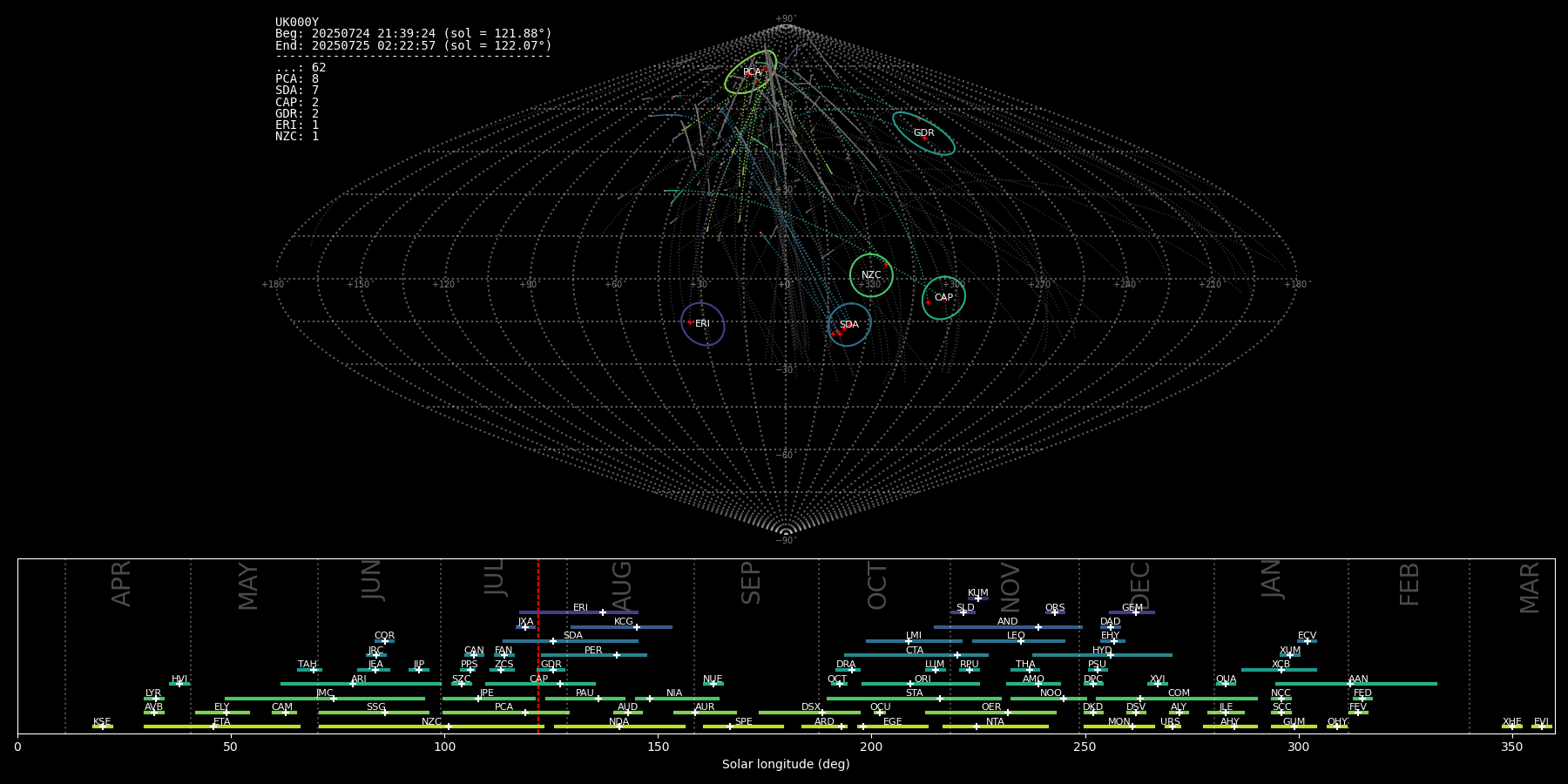Click the 'PCA: 8' count in legend

[x=297, y=79]
